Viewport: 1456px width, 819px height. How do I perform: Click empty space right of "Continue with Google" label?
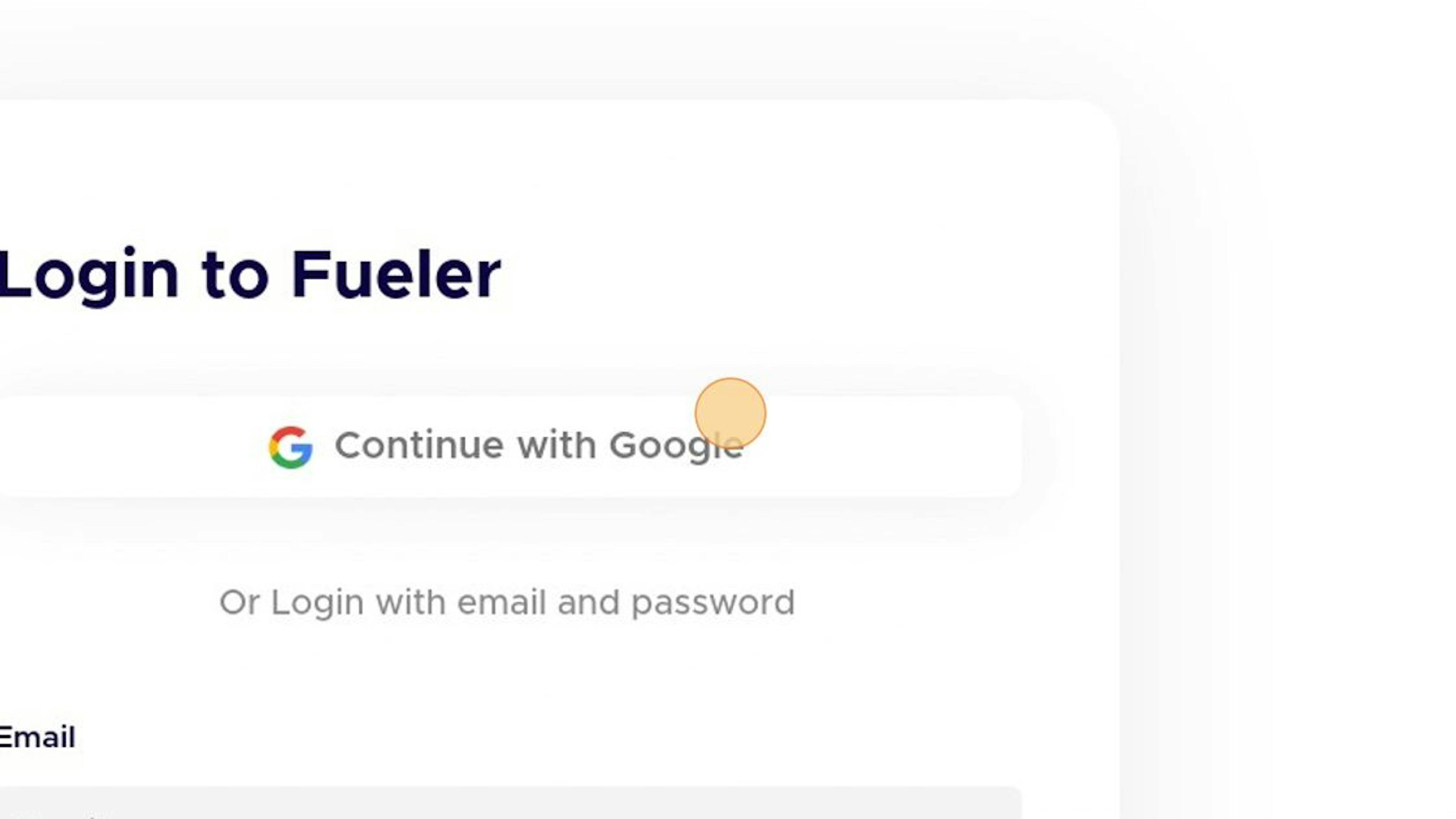pyautogui.click(x=882, y=447)
